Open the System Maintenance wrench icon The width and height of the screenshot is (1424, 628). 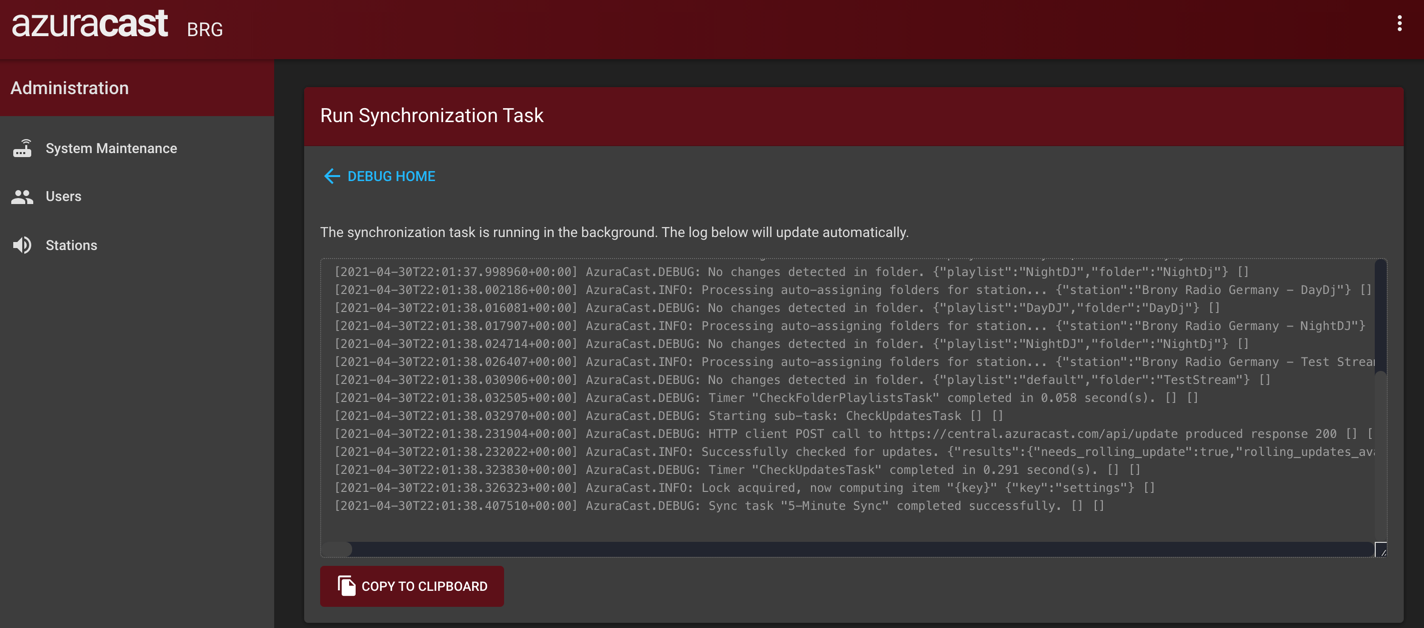point(23,147)
